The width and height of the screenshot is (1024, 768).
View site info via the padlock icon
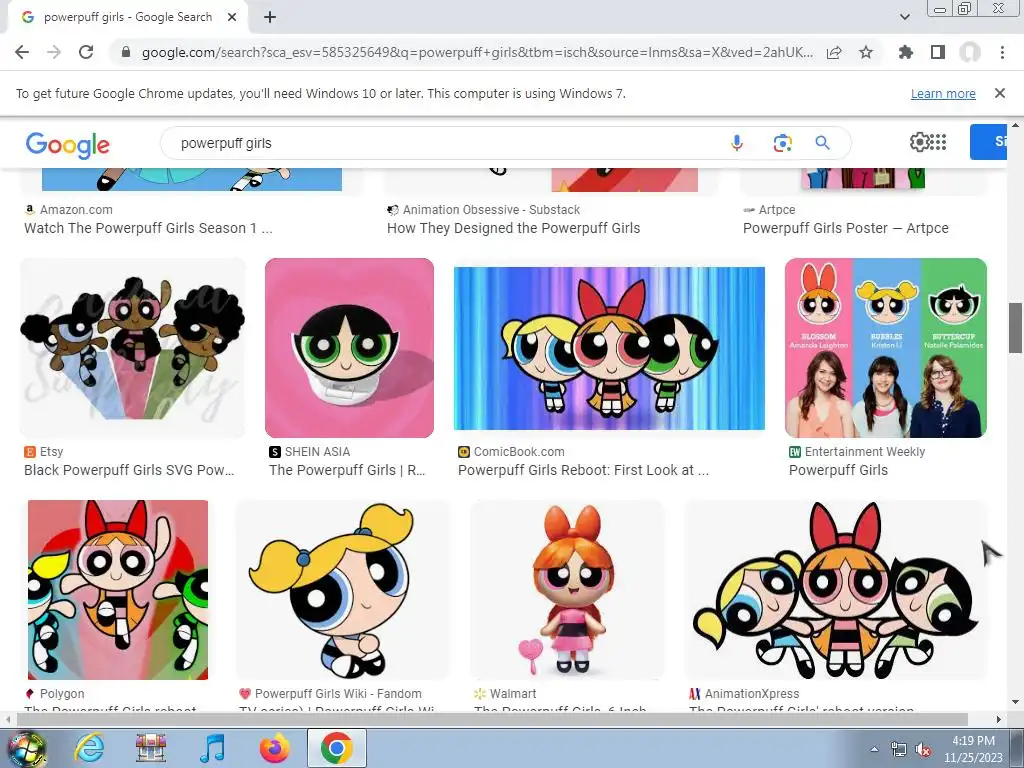[x=126, y=52]
